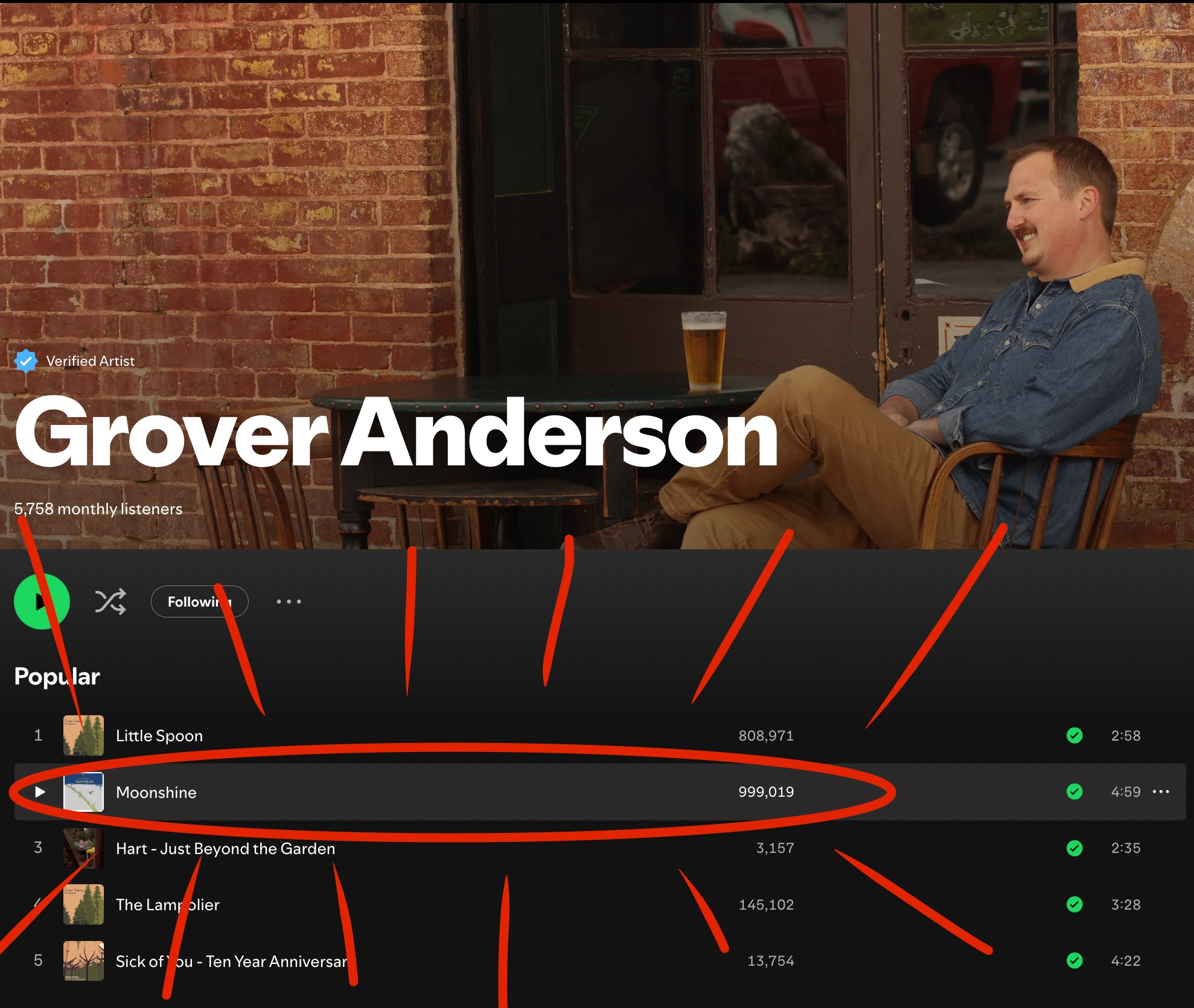Toggle saved checkmark for The Lamppolier

pyautogui.click(x=1074, y=904)
